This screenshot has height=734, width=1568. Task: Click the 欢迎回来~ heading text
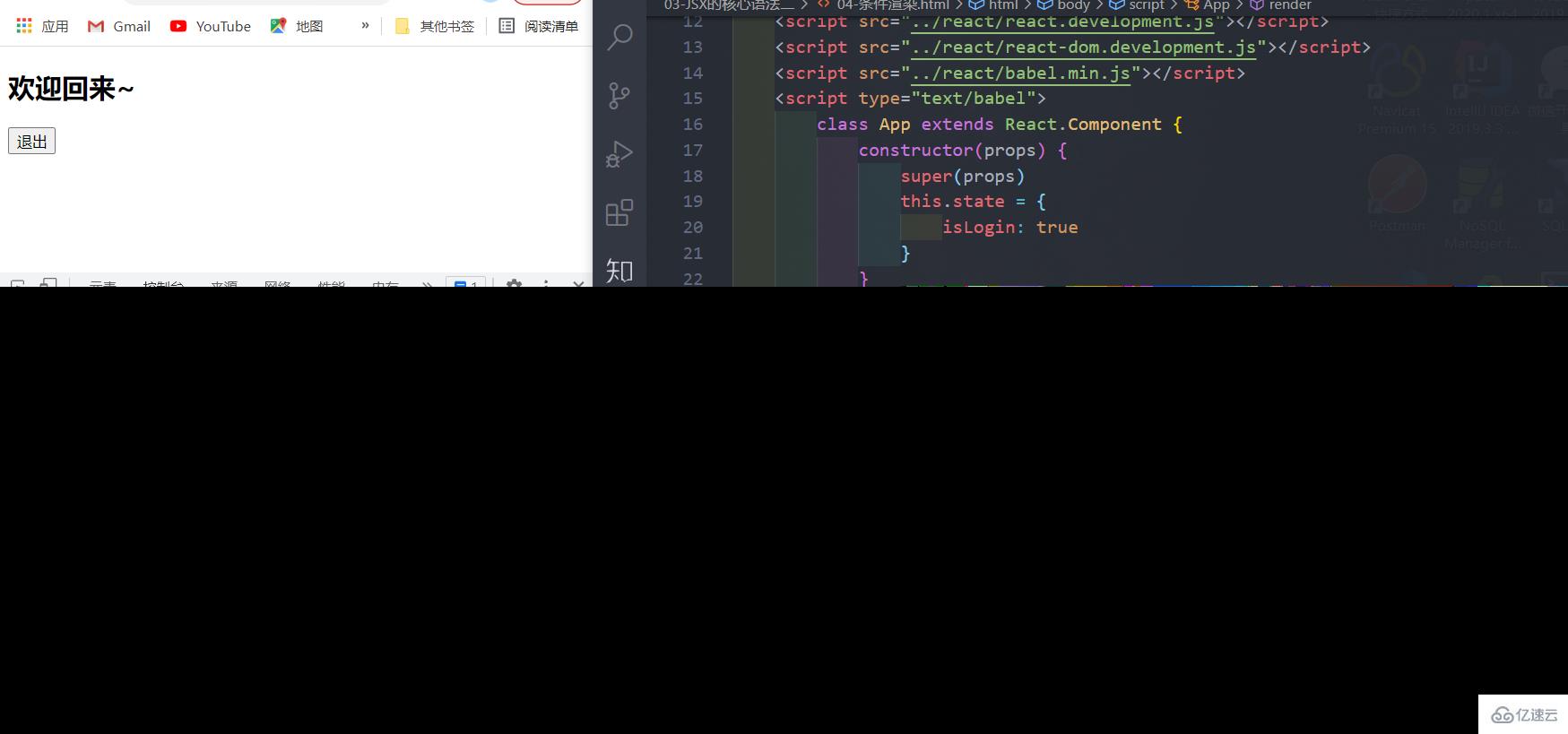[x=71, y=89]
